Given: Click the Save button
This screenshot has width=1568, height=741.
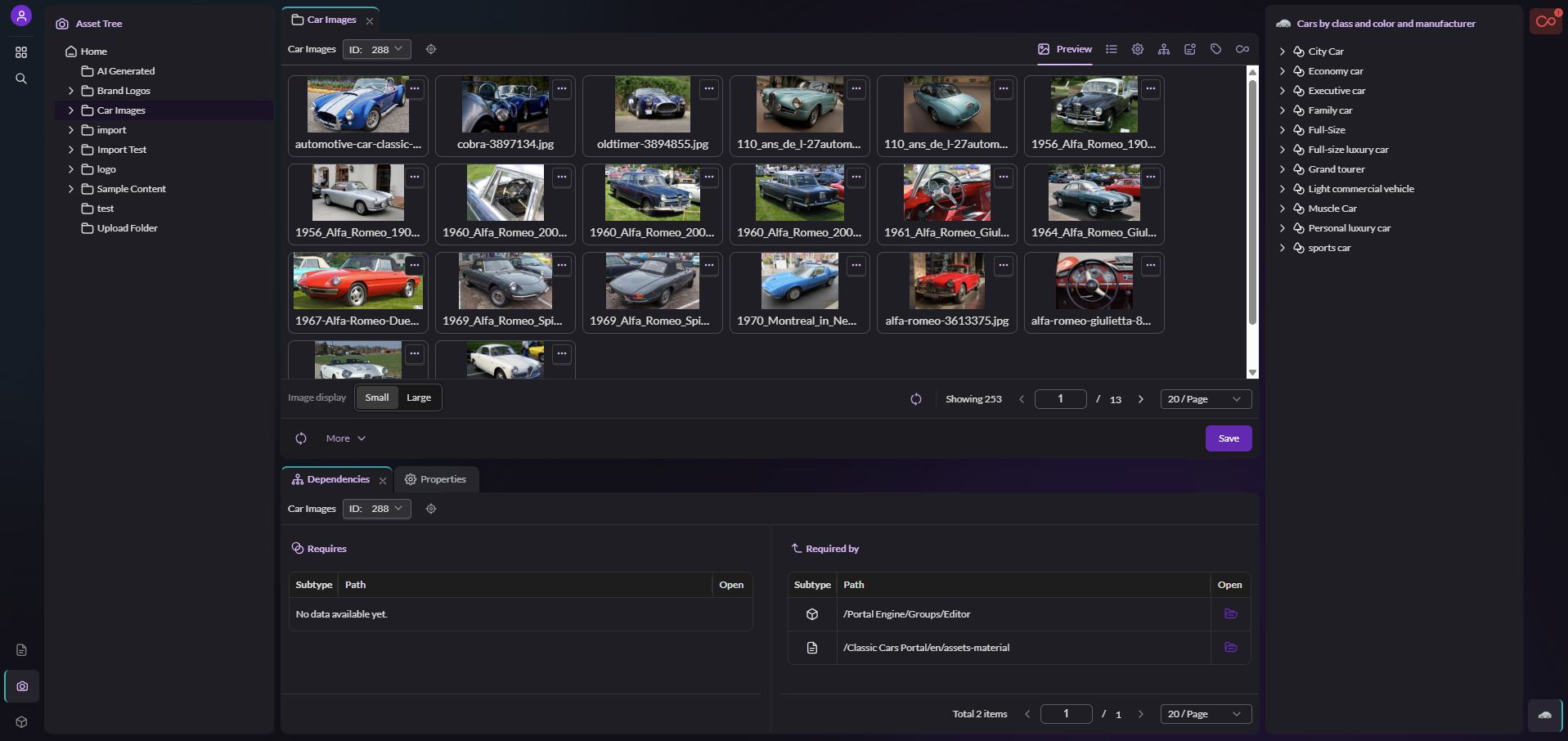Looking at the screenshot, I should pos(1229,438).
